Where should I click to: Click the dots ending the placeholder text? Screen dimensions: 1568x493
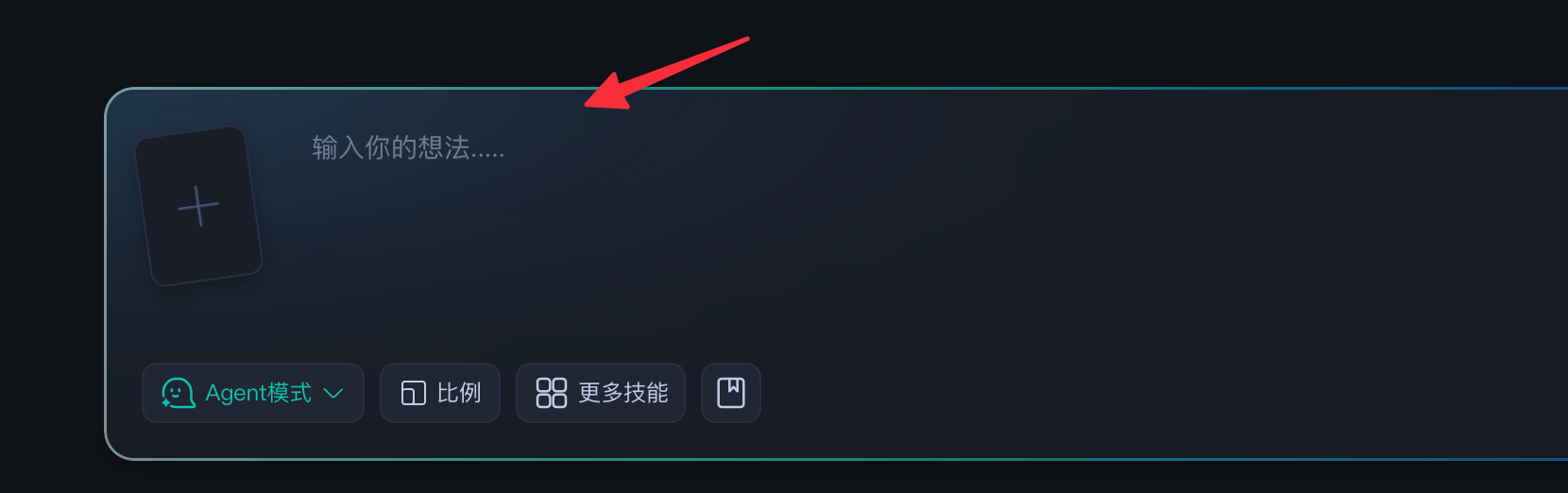click(488, 155)
